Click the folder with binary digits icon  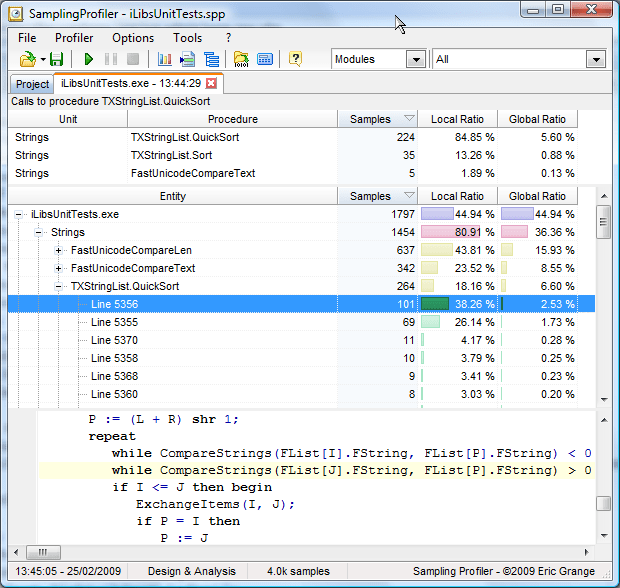tap(241, 59)
